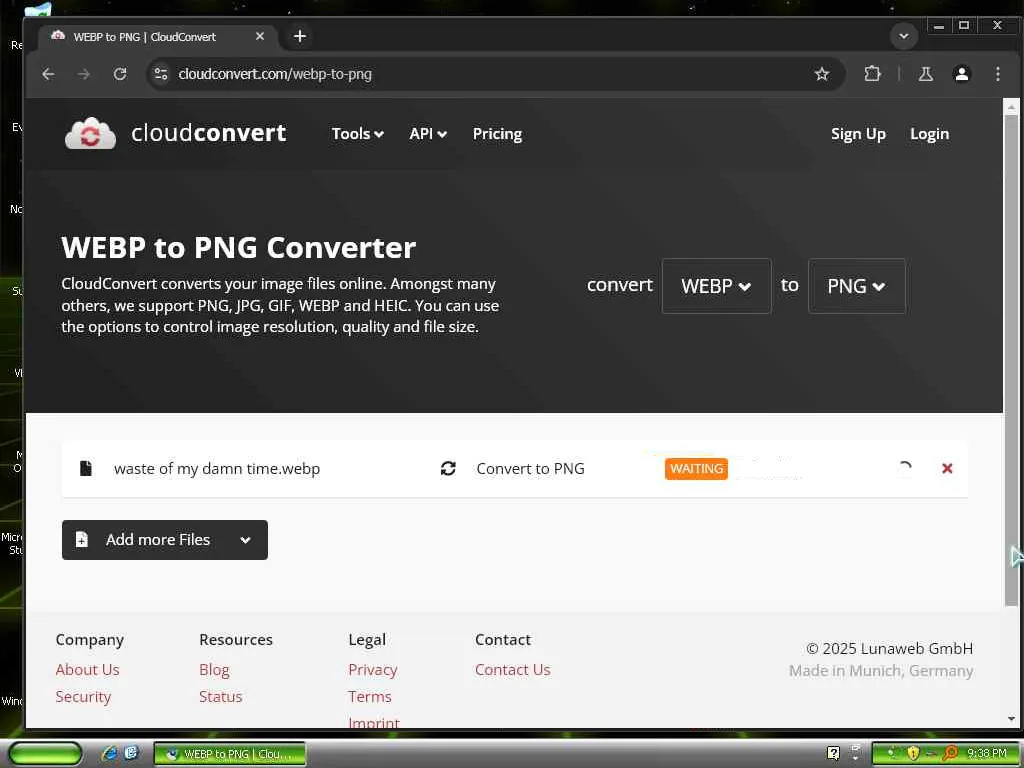Expand the API menu
Image resolution: width=1024 pixels, height=768 pixels.
[x=428, y=134]
